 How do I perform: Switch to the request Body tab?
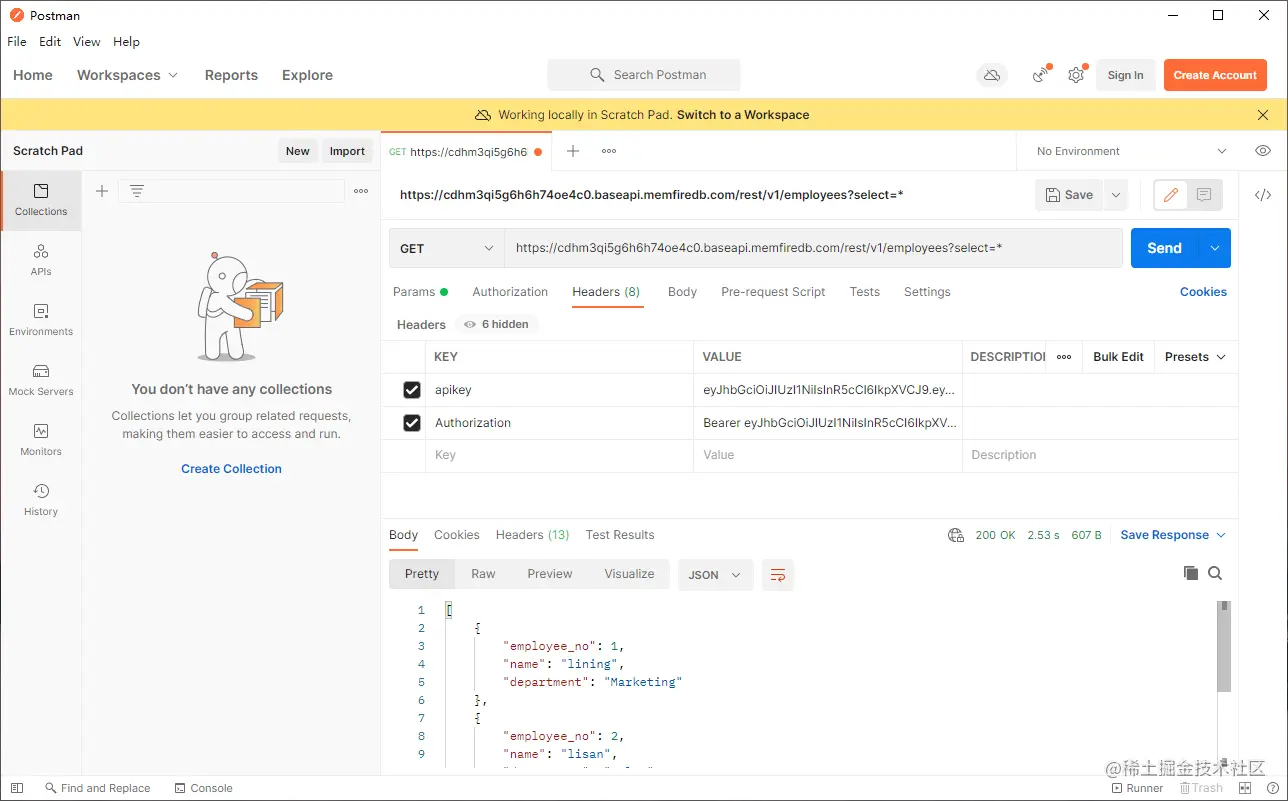[x=682, y=292]
